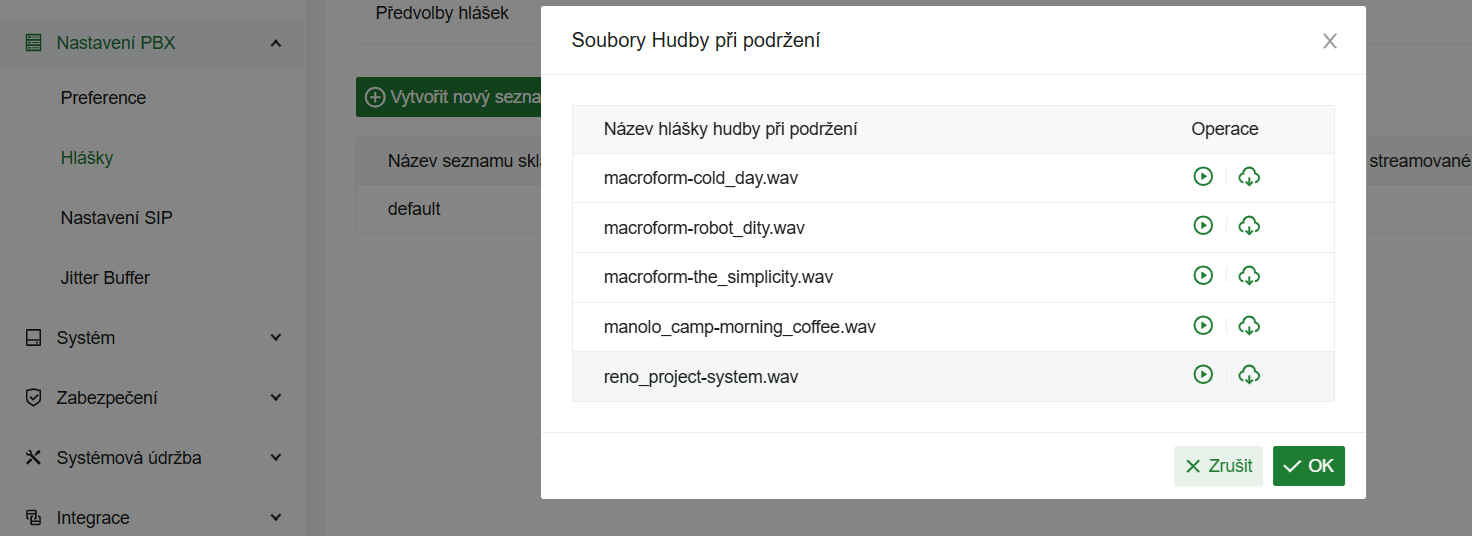Play macroform-robot_dity.wav audio file
This screenshot has height=536, width=1472.
[x=1203, y=226]
